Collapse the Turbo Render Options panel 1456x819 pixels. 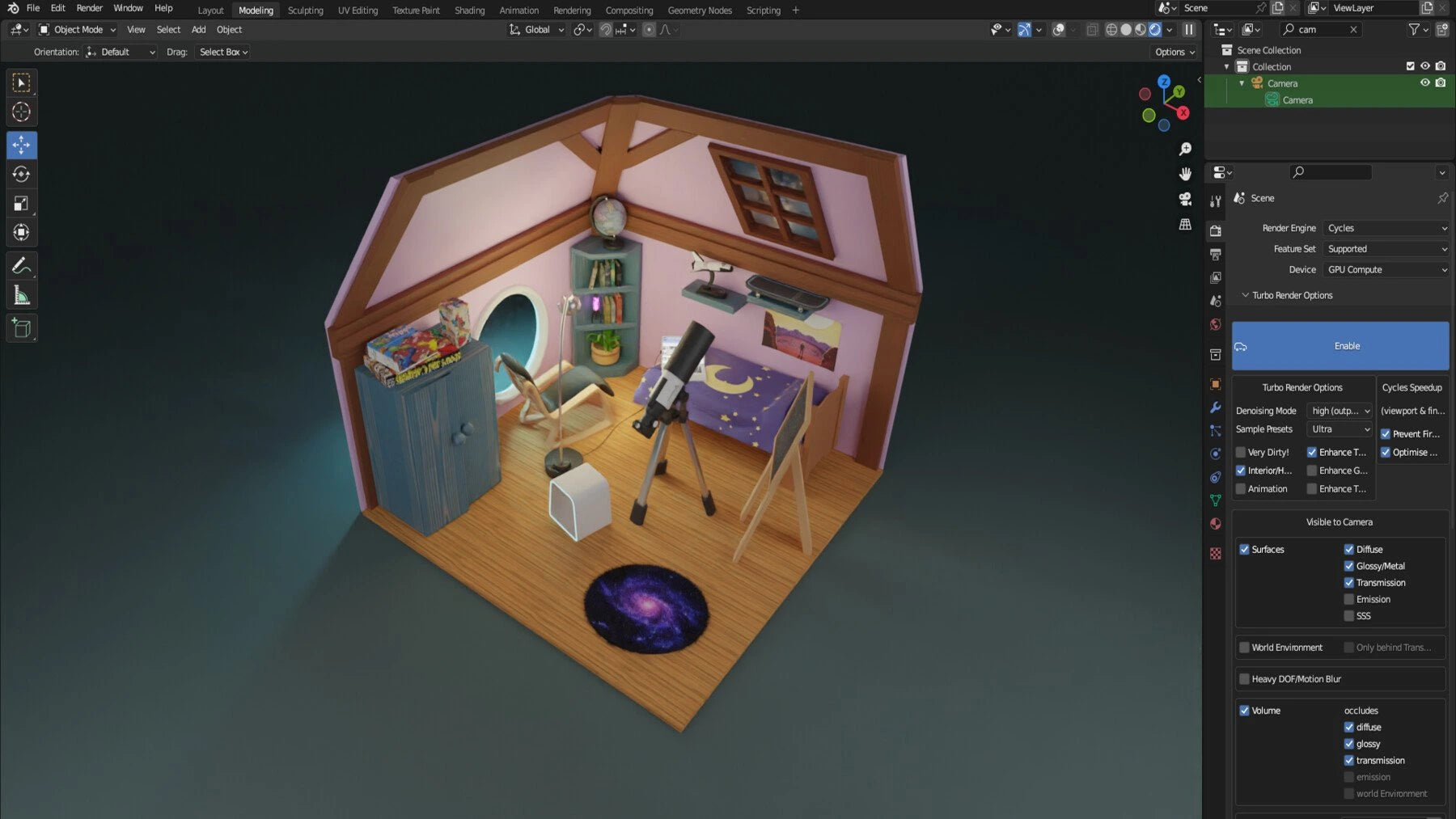[1246, 296]
